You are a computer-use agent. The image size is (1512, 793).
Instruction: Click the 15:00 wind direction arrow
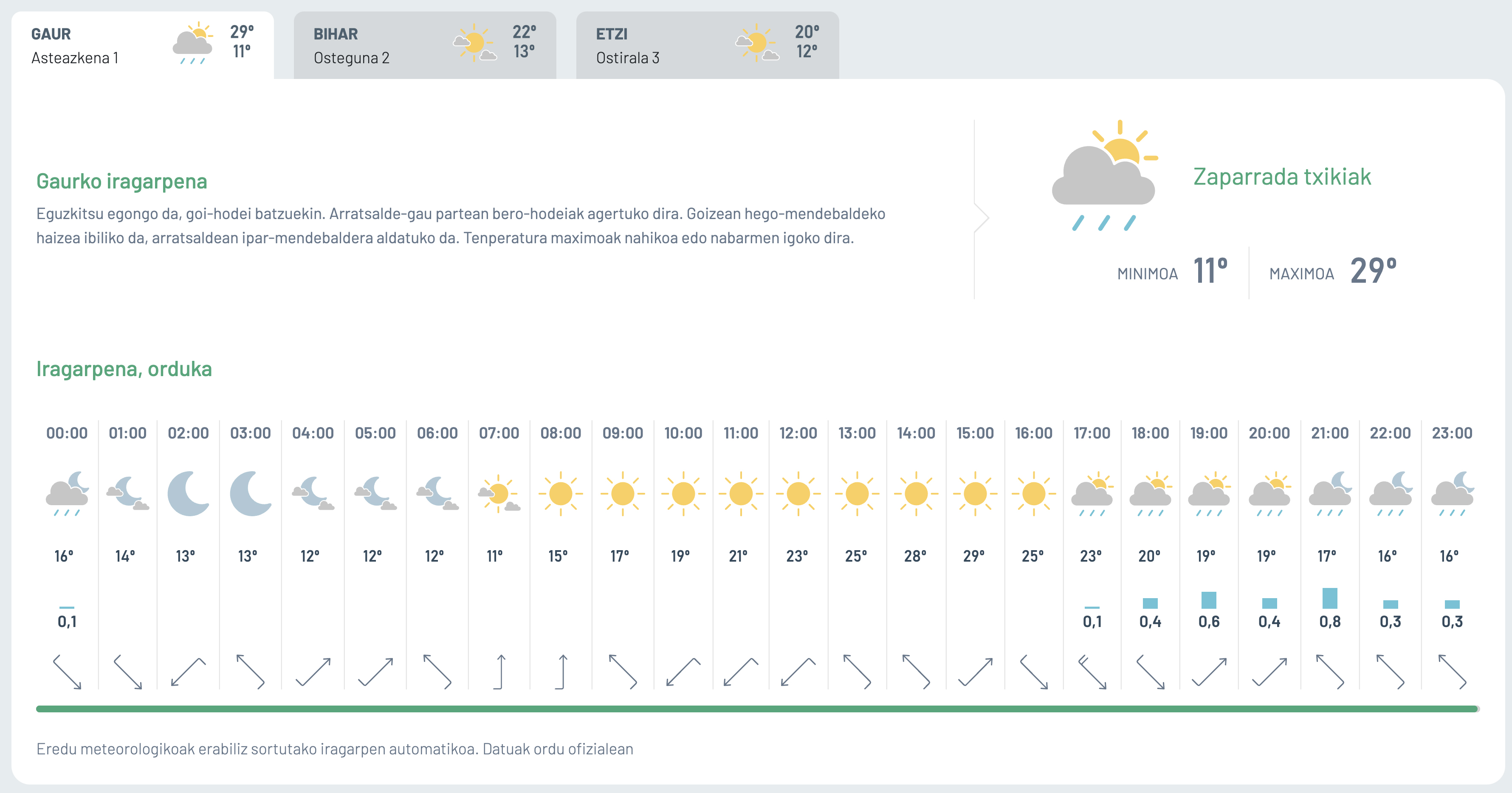tap(975, 672)
